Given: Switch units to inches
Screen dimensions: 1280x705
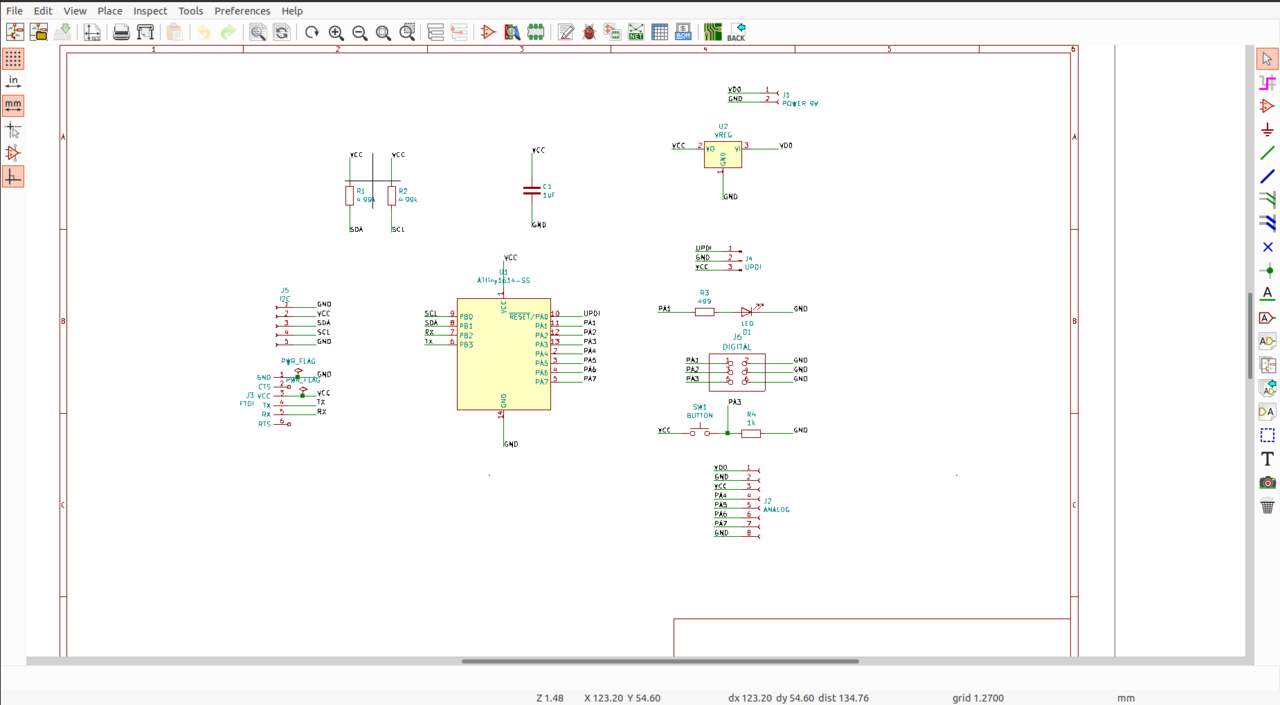Looking at the screenshot, I should pyautogui.click(x=13, y=82).
